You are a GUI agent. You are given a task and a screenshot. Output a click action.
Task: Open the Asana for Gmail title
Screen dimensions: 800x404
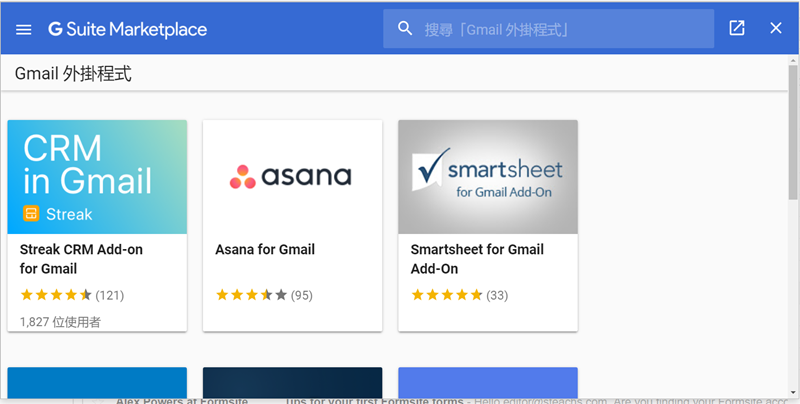click(265, 250)
